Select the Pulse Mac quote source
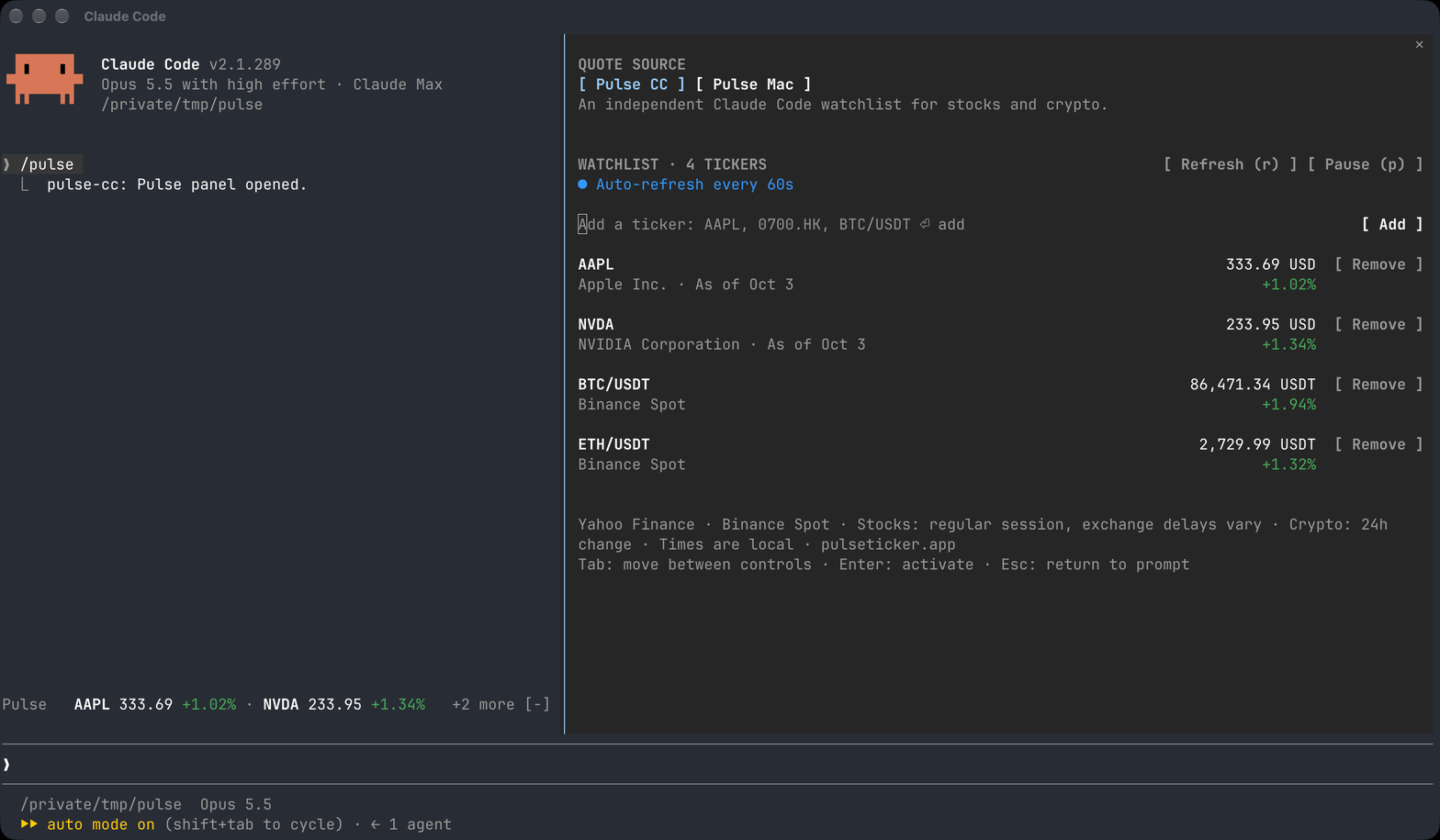 click(x=753, y=84)
